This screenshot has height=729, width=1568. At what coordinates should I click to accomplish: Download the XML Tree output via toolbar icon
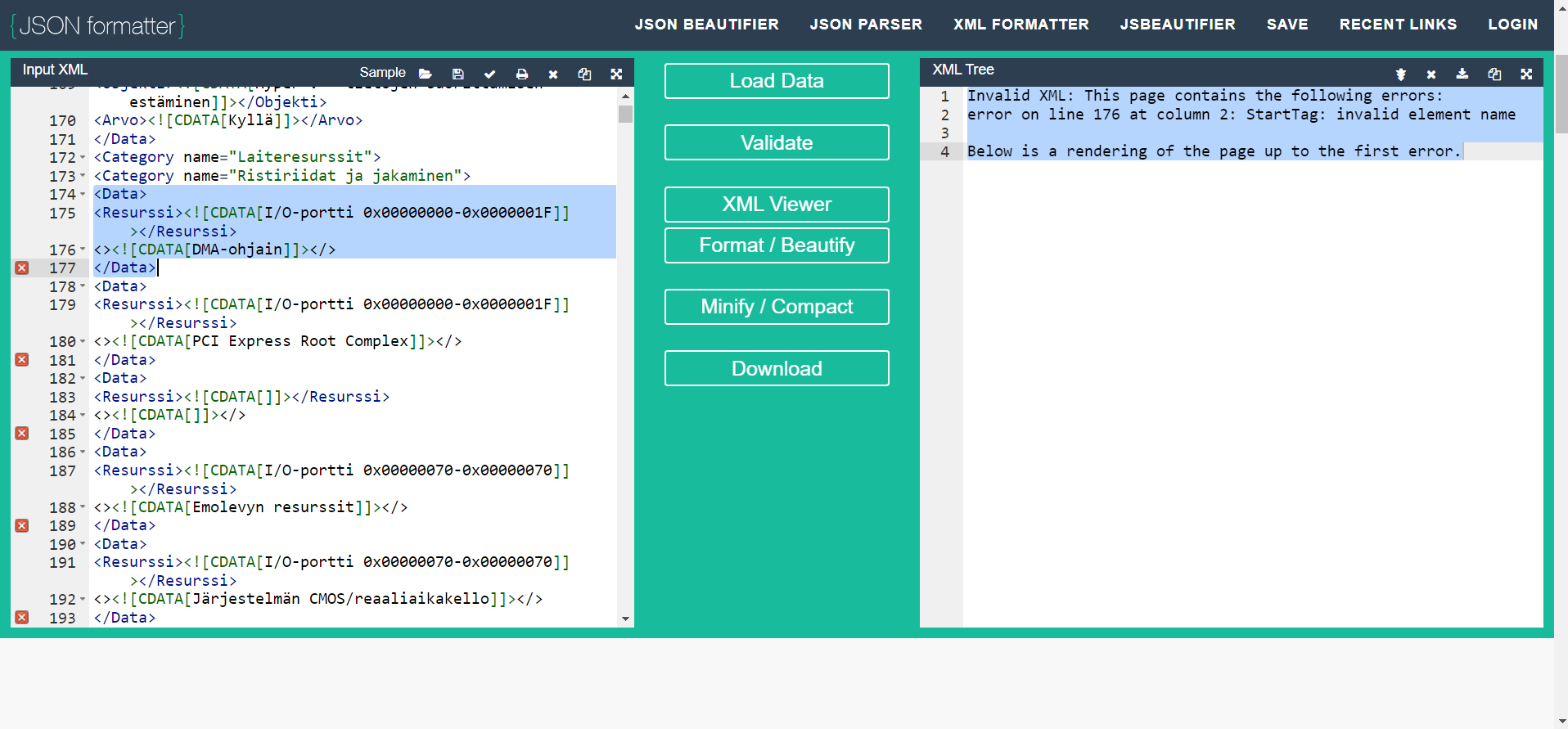tap(1462, 74)
